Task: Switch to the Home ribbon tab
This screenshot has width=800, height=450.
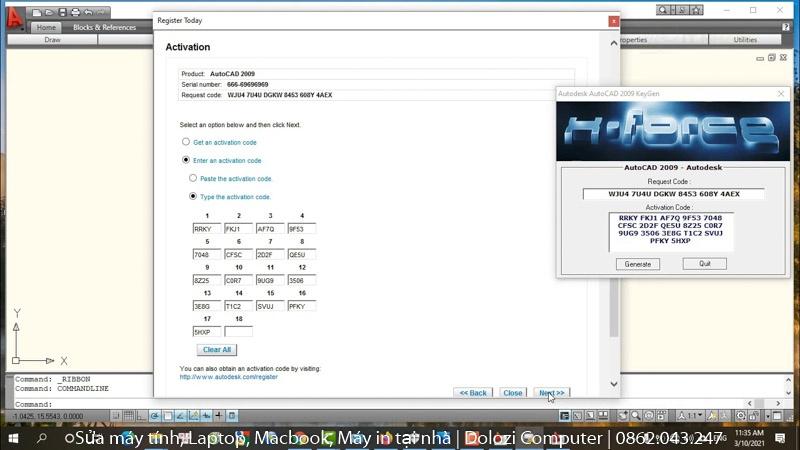Action: tap(46, 27)
